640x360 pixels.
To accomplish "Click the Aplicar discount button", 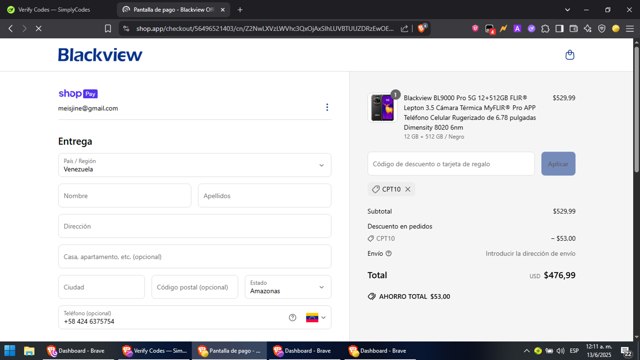I will 558,164.
